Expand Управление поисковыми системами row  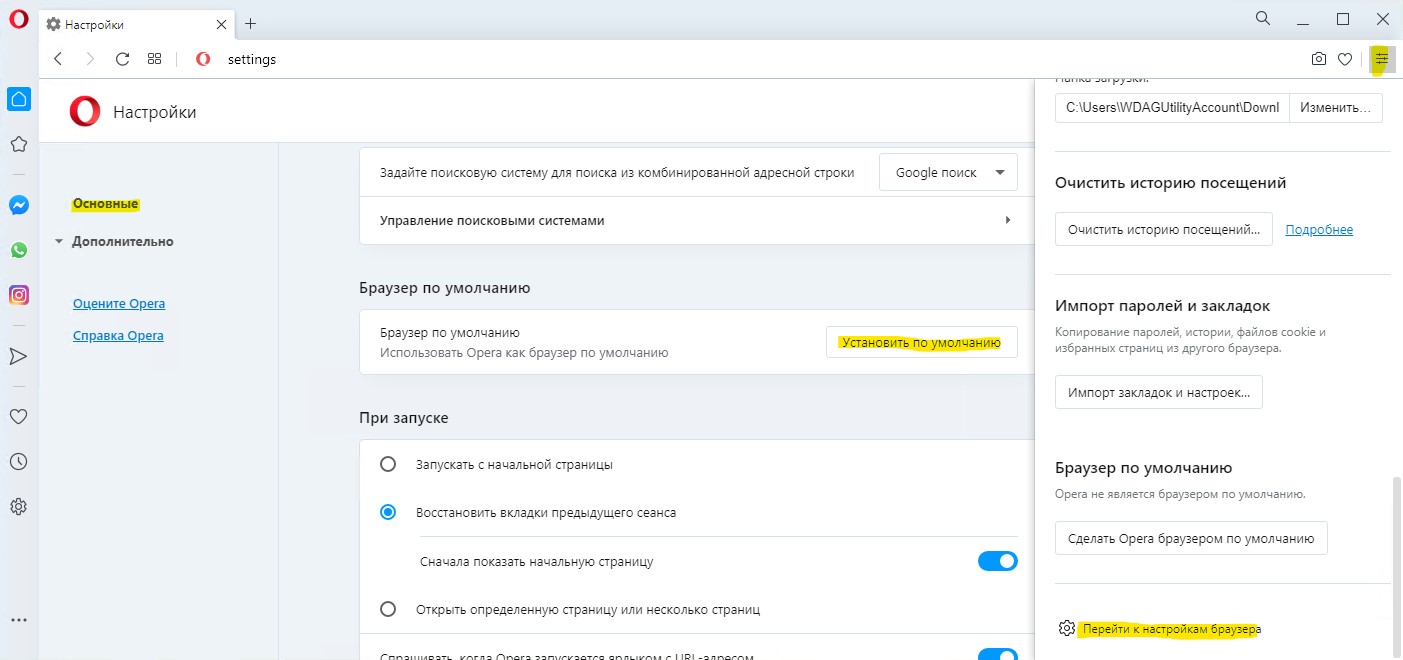(x=696, y=220)
